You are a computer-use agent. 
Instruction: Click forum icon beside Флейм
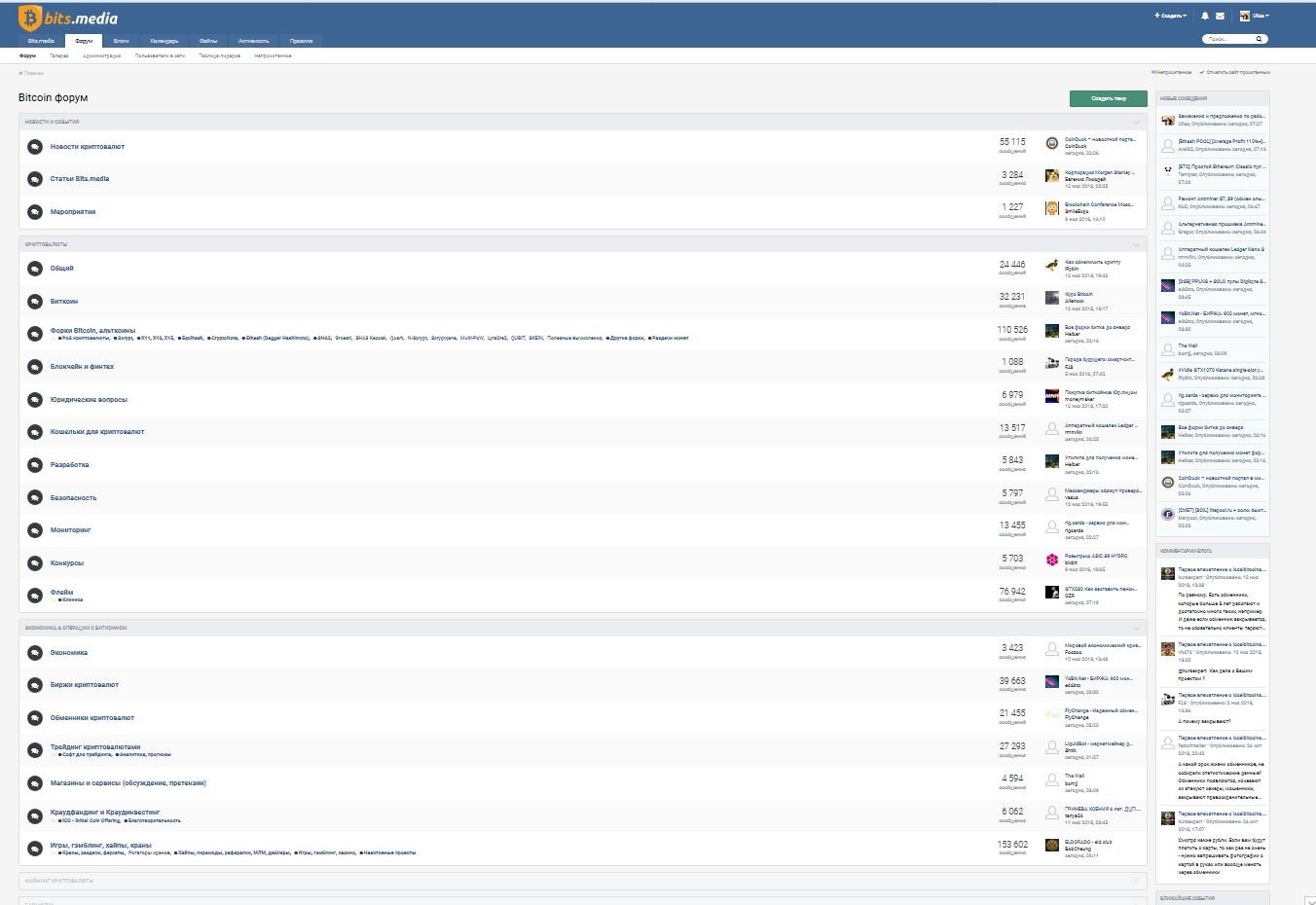tap(35, 596)
